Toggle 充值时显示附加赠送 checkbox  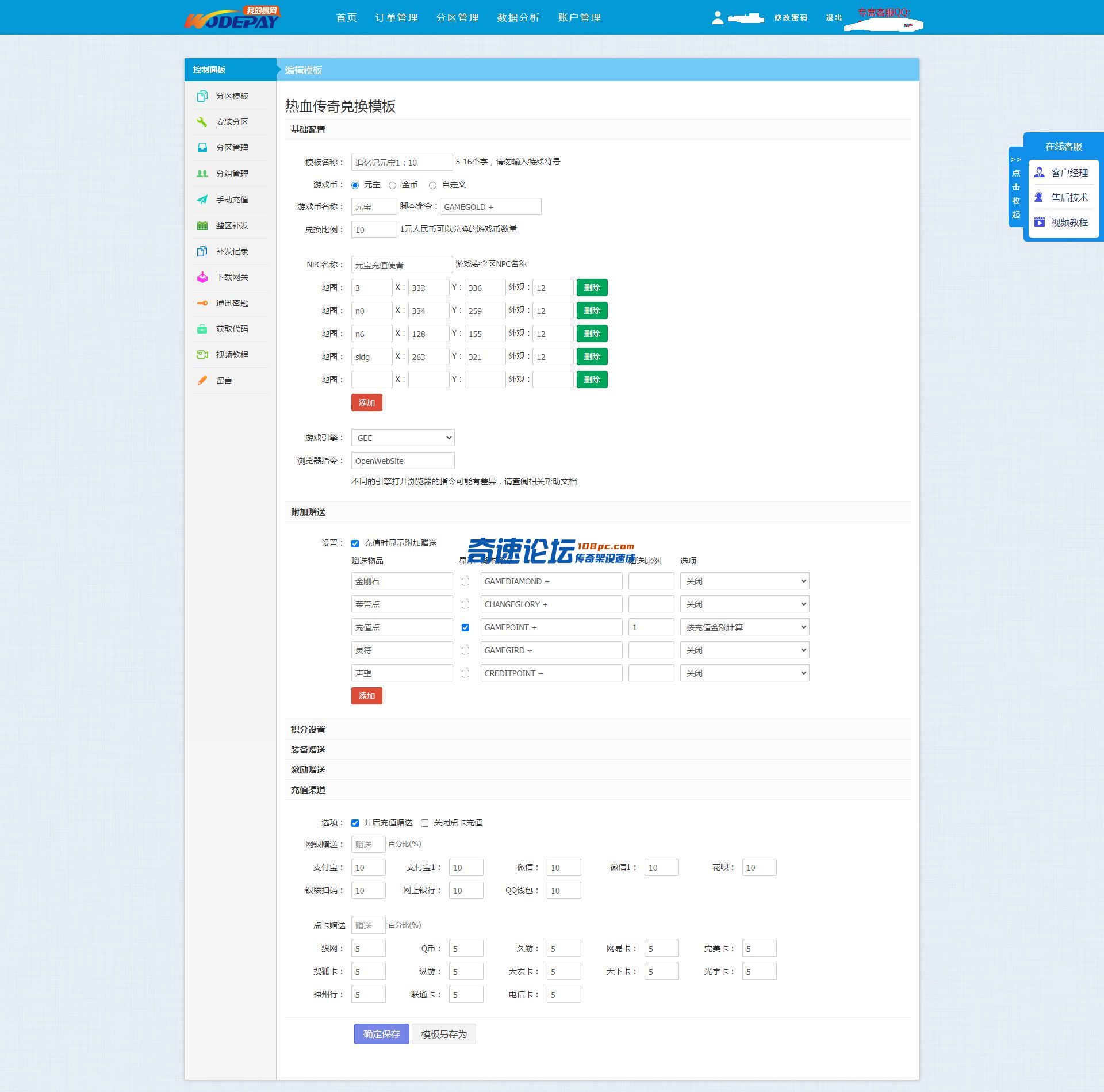click(x=355, y=543)
